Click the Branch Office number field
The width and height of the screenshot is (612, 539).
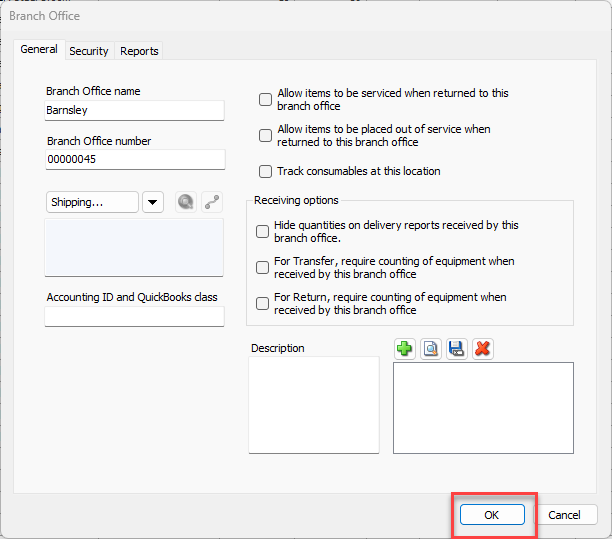point(135,159)
